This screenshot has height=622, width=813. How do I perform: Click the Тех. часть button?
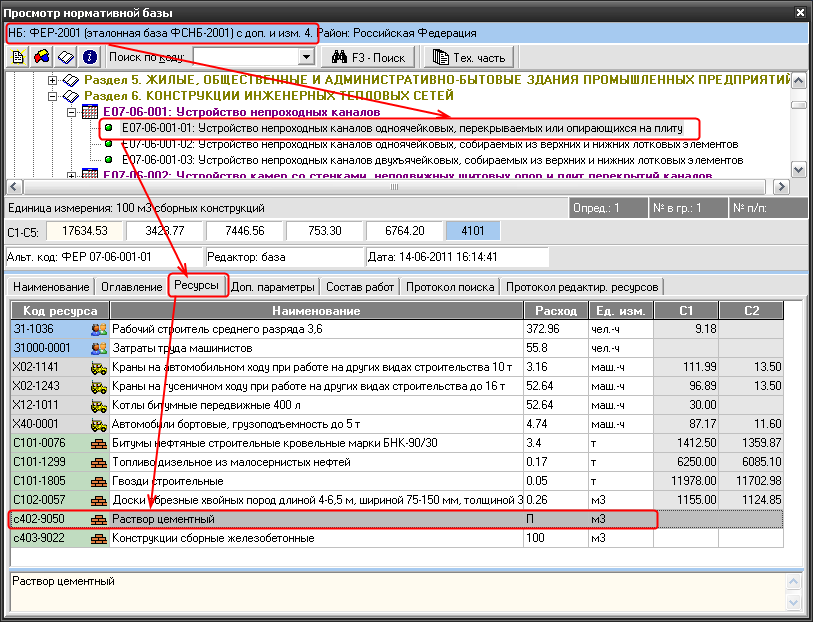coord(468,57)
